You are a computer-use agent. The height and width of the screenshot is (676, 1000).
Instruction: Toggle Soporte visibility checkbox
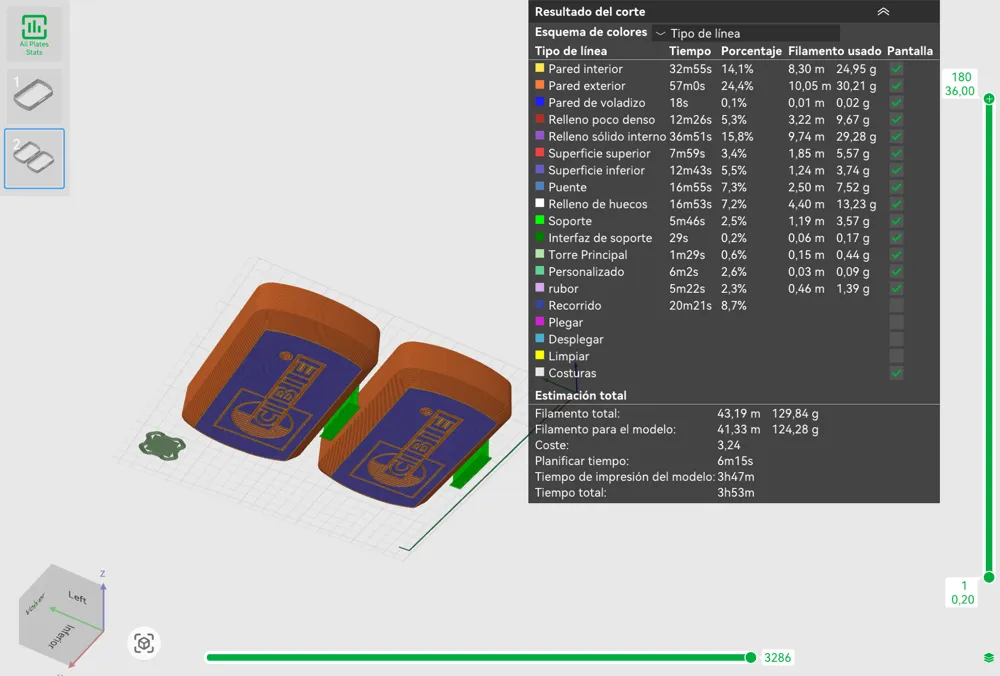coord(897,221)
